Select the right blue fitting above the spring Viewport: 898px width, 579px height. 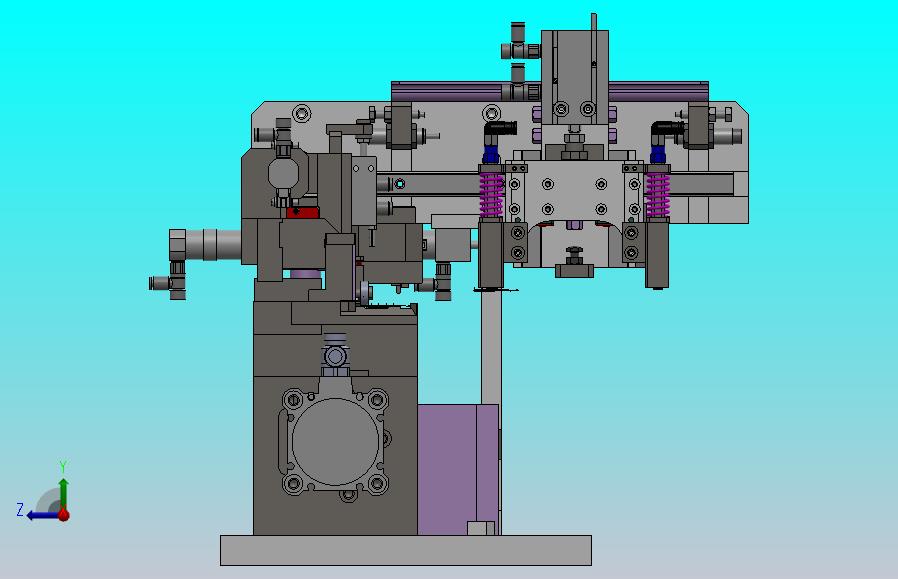click(657, 155)
